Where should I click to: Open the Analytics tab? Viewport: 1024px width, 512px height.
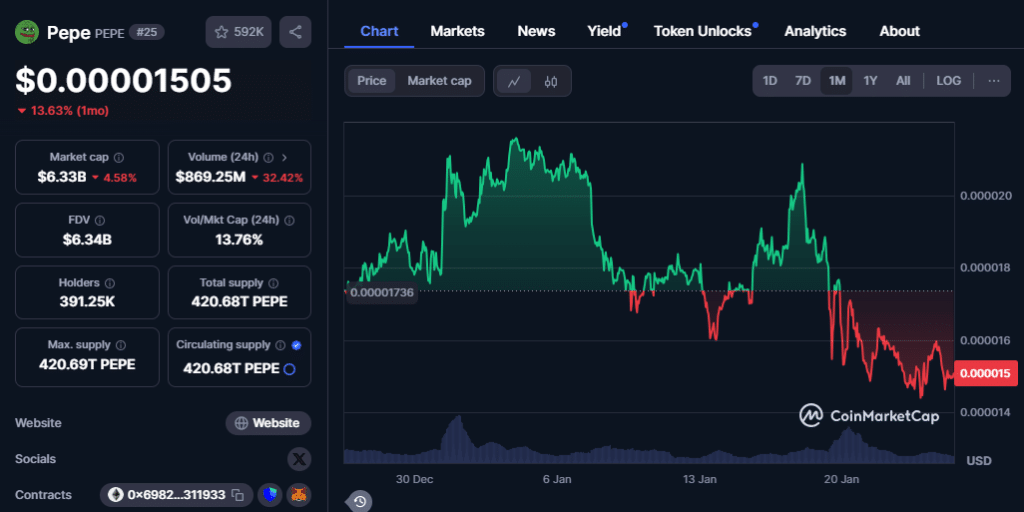(x=815, y=31)
